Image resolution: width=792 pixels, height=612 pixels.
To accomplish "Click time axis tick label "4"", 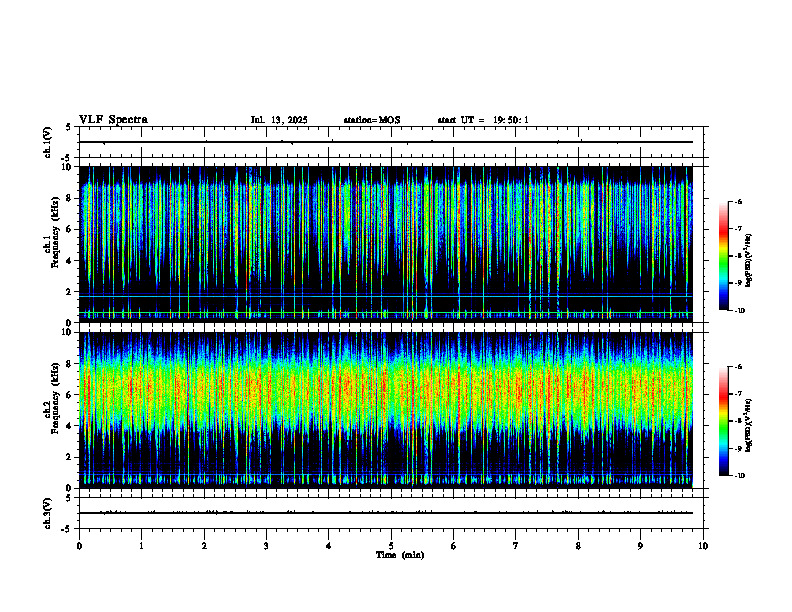I will [x=328, y=546].
